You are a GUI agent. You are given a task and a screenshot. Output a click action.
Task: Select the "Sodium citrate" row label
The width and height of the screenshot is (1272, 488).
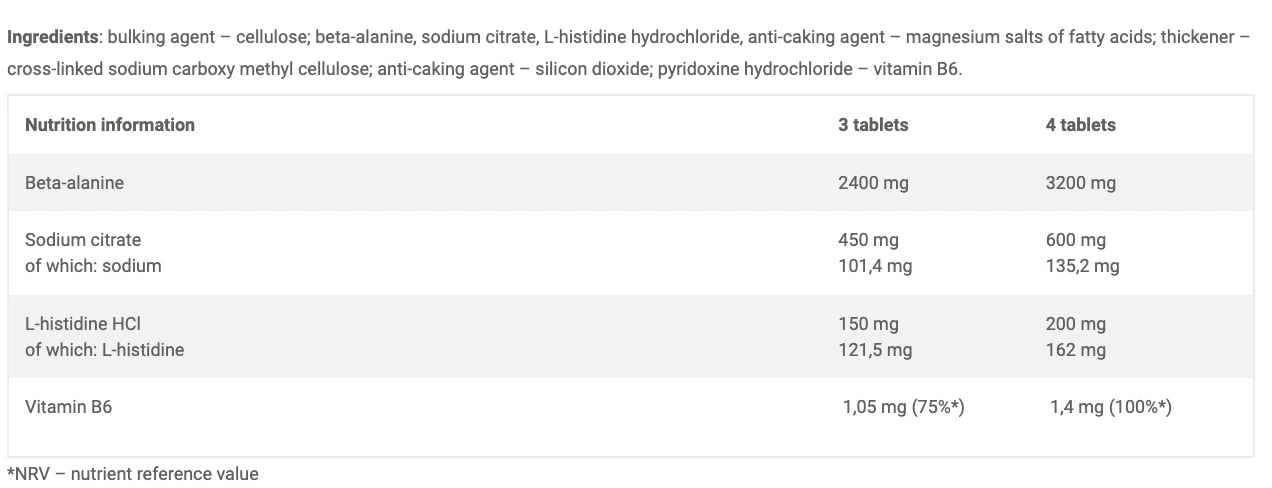83,240
